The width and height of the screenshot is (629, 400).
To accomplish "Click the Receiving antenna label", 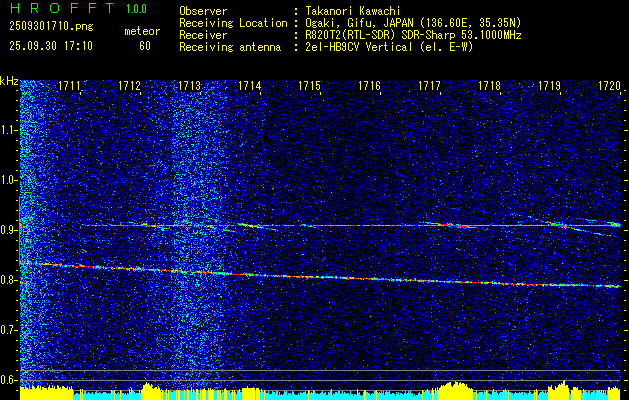I will coord(230,47).
